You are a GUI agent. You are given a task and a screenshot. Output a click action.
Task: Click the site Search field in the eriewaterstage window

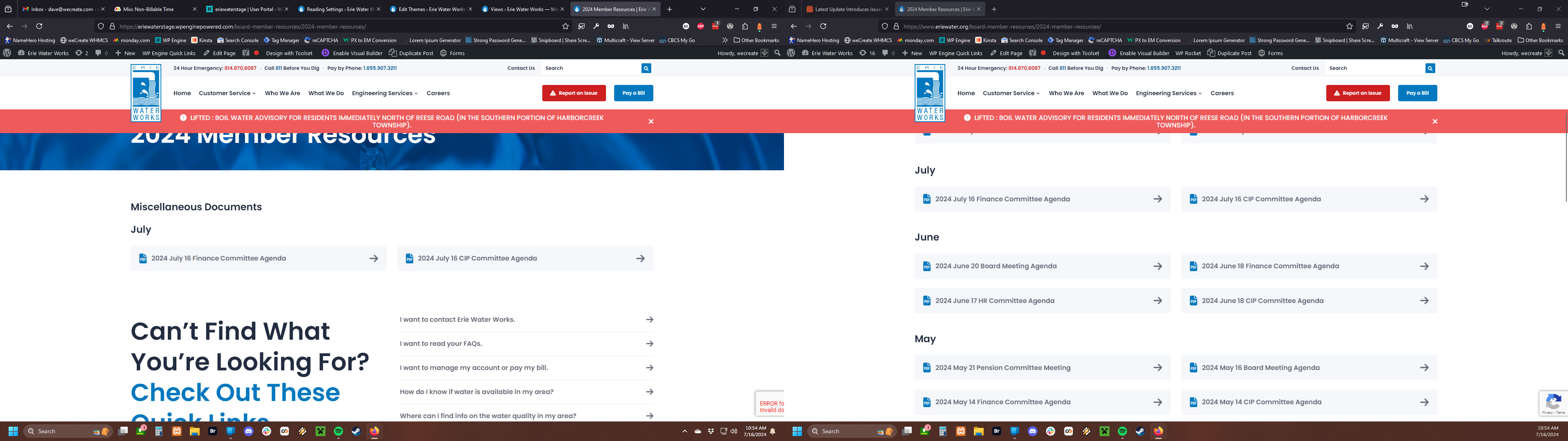click(x=591, y=68)
